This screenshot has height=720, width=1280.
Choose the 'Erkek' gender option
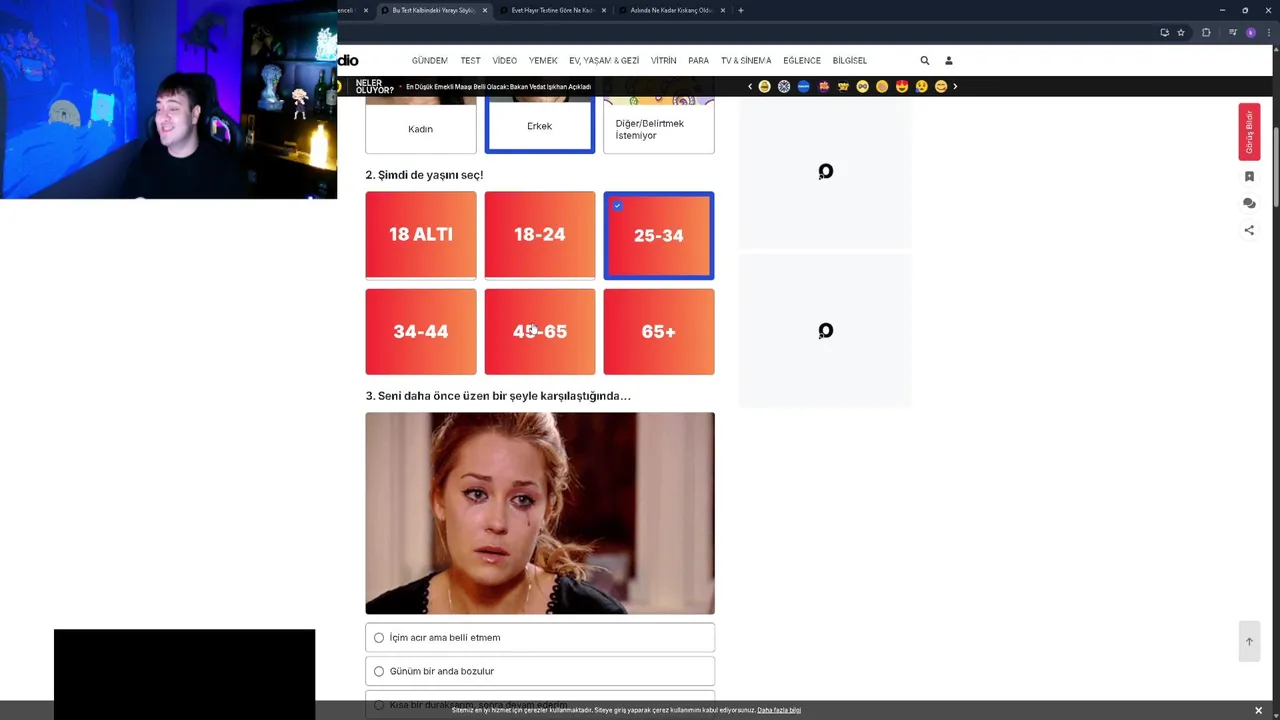539,126
